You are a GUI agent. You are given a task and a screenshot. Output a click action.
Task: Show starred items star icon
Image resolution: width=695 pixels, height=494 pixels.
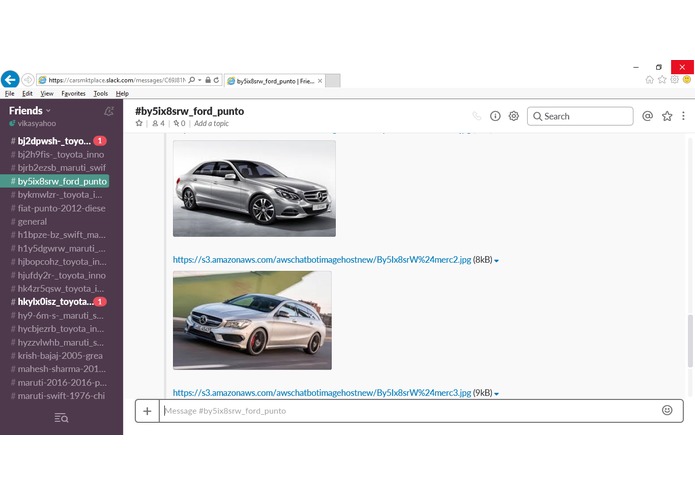pyautogui.click(x=667, y=116)
